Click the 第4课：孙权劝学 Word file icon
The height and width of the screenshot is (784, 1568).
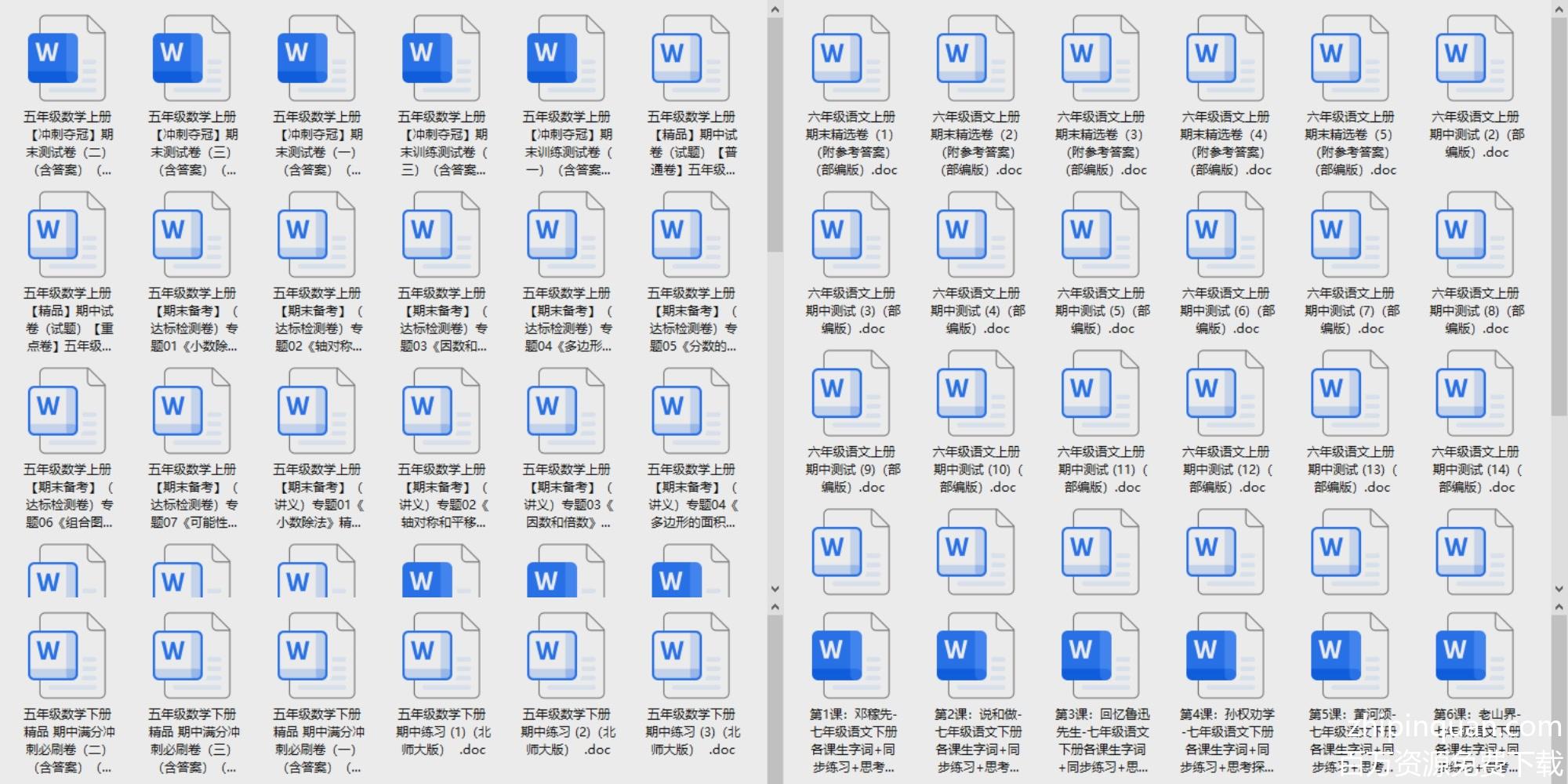tap(1225, 655)
